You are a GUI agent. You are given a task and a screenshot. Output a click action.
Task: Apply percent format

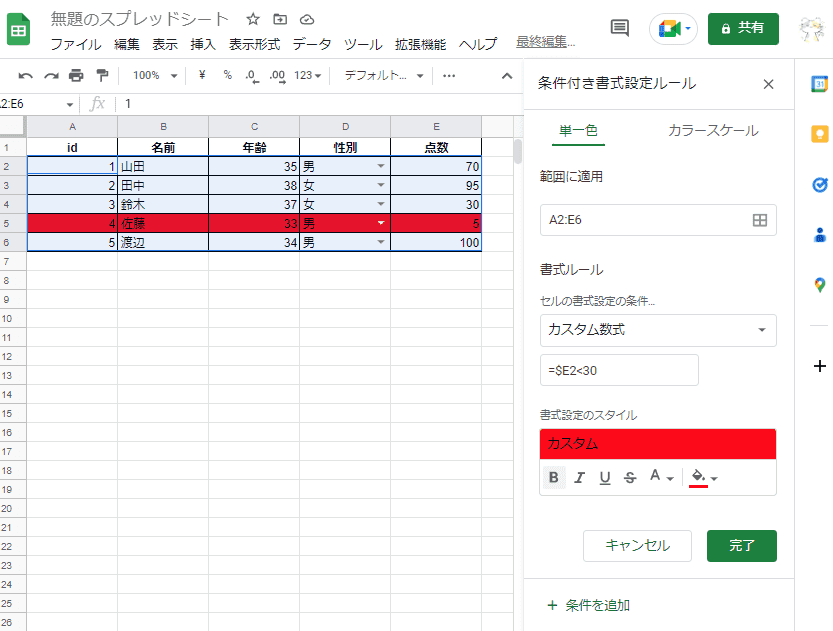coord(226,75)
